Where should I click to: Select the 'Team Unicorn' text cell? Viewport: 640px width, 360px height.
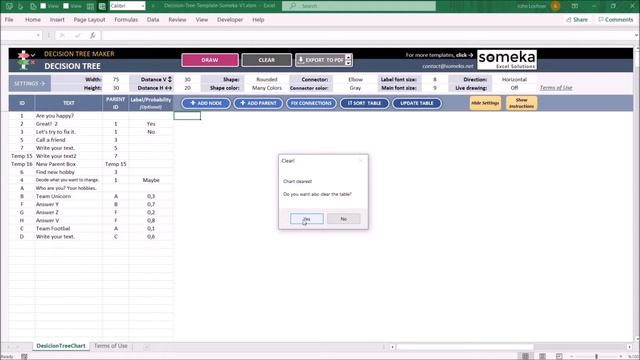pos(69,196)
